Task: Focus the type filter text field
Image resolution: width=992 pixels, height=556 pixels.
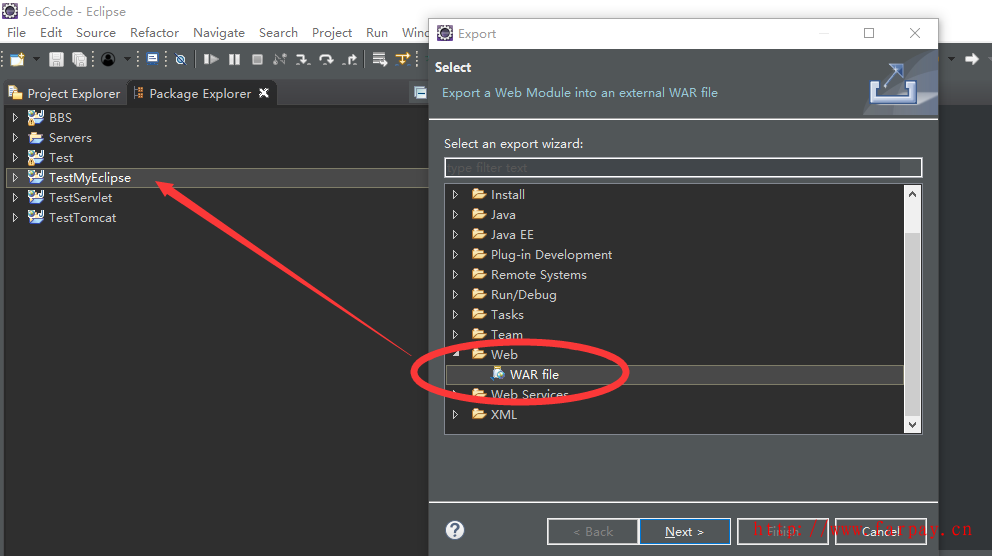Action: [682, 168]
